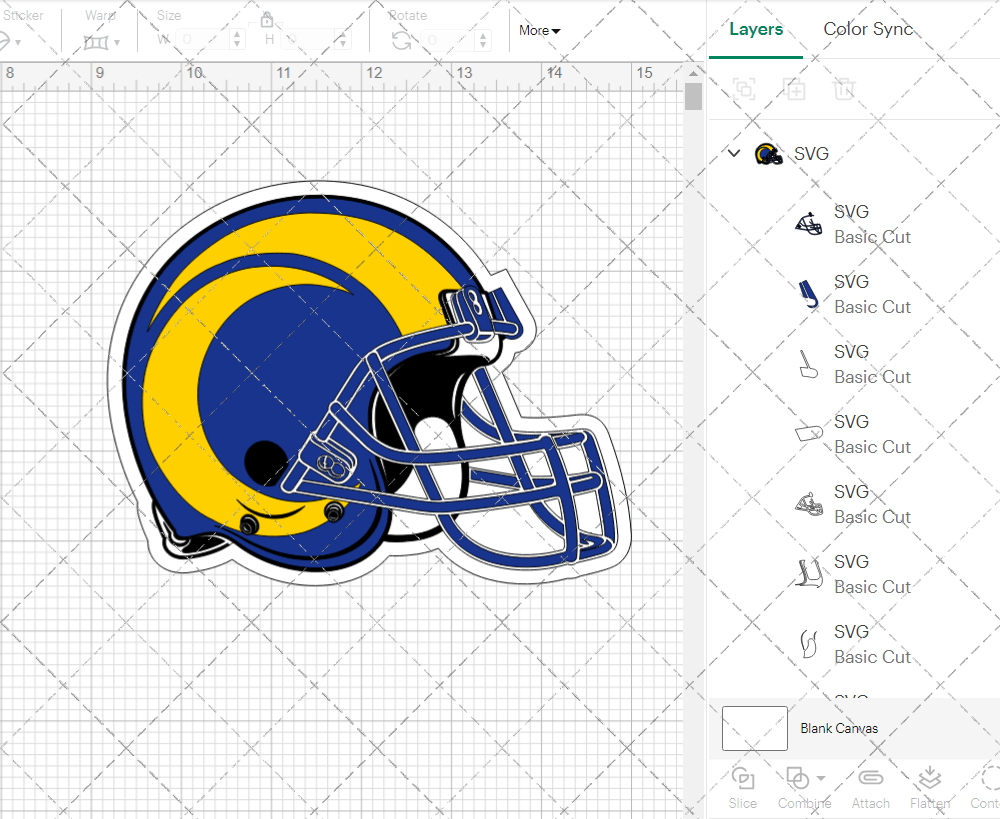The height and width of the screenshot is (819, 1000).
Task: Toggle the size lock aspect ratio icon
Action: tap(267, 20)
